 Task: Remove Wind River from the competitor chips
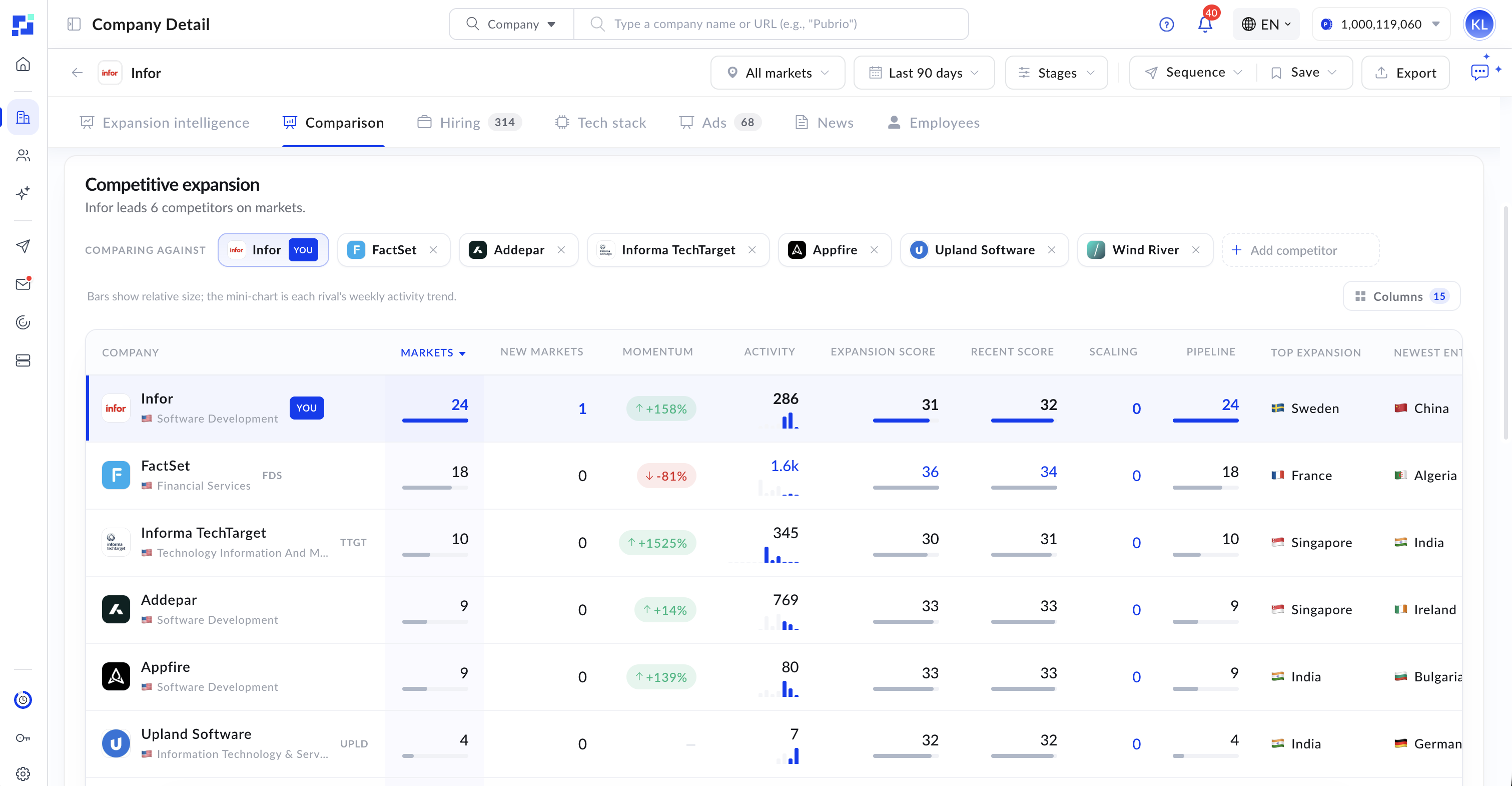tap(1196, 250)
